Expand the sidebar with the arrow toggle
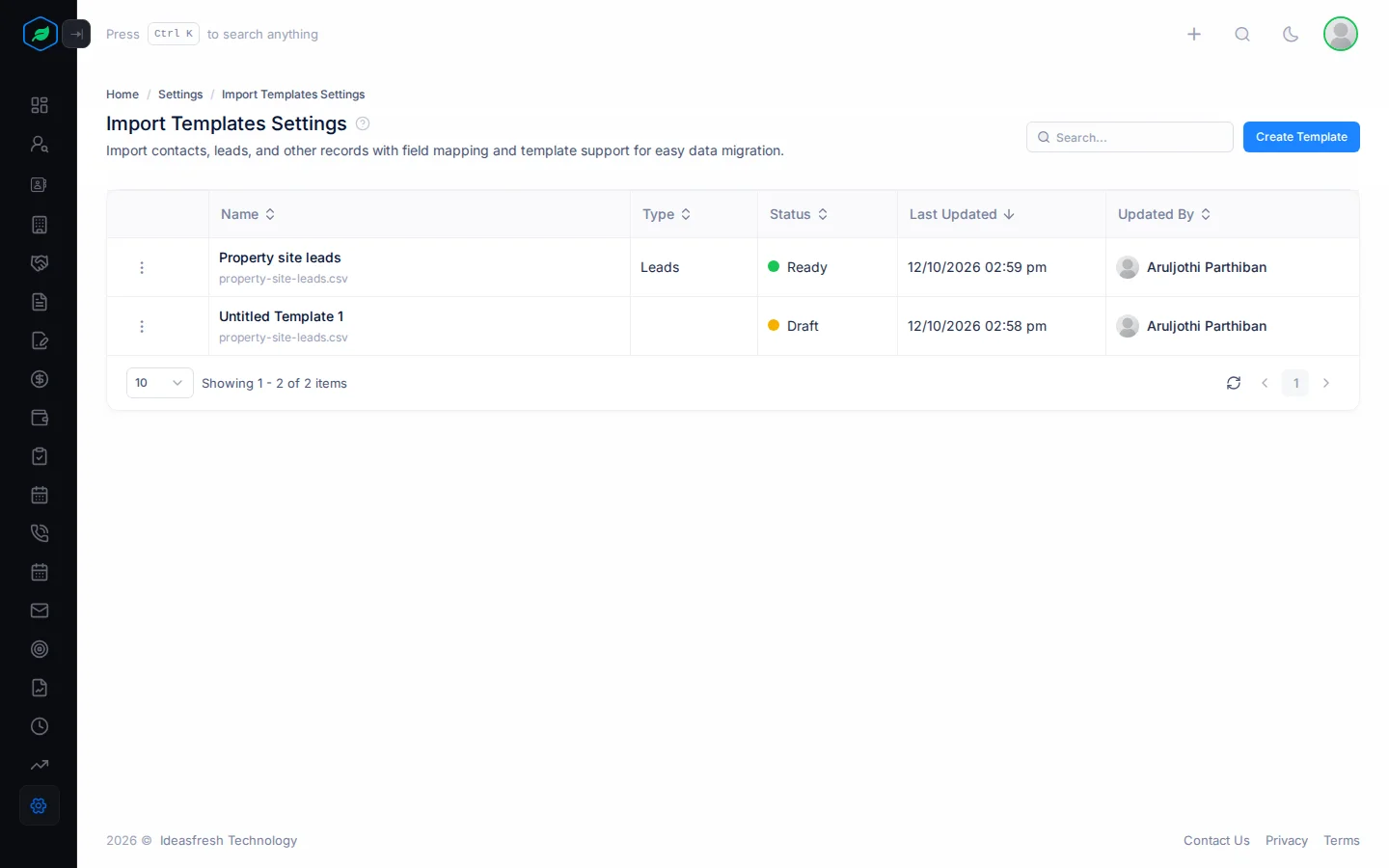1389x868 pixels. point(76,34)
